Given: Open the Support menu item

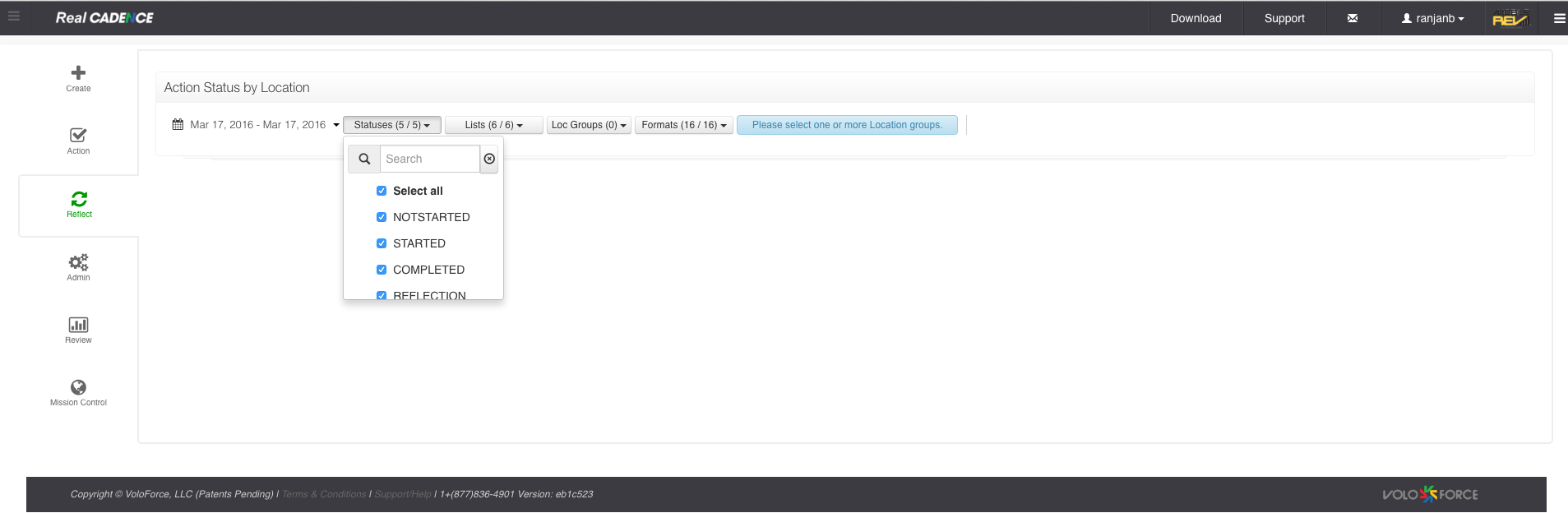Looking at the screenshot, I should (1284, 18).
